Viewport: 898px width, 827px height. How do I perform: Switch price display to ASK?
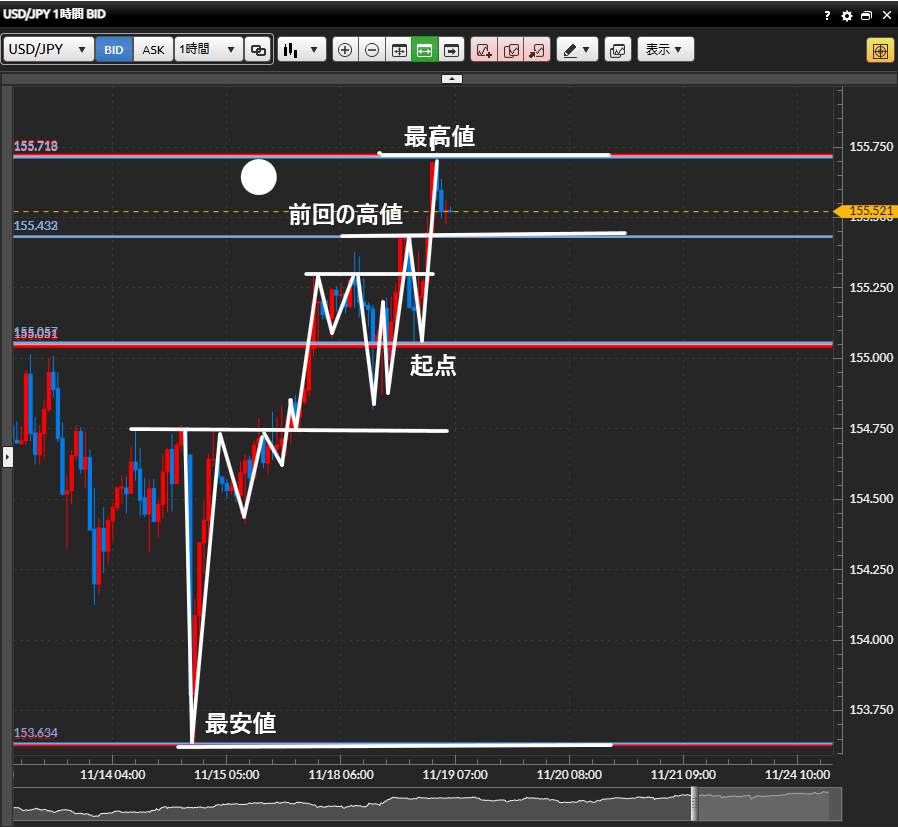pyautogui.click(x=153, y=50)
